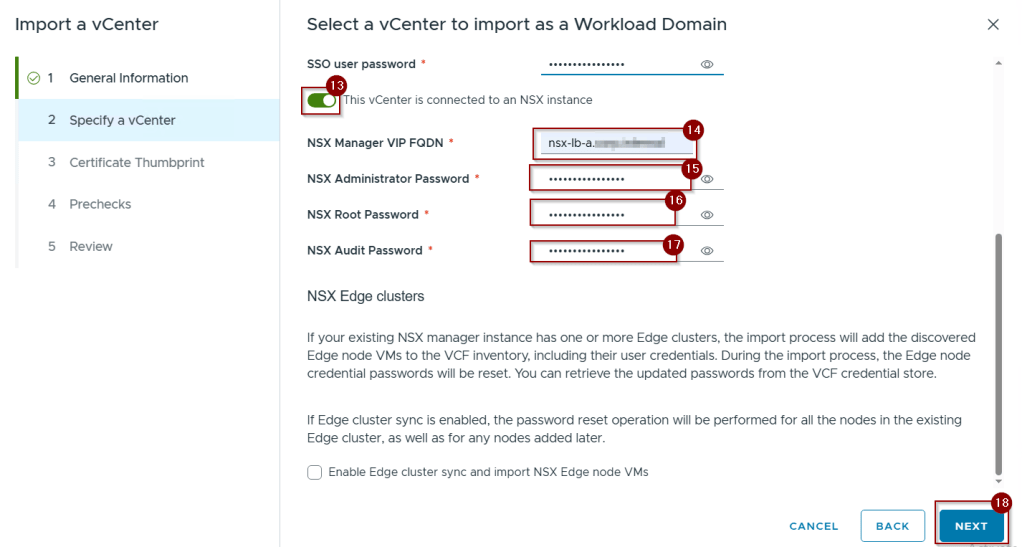Screen dimensions: 1022x547
Task: Select step 2 Specify a vCenter
Action: pos(122,120)
